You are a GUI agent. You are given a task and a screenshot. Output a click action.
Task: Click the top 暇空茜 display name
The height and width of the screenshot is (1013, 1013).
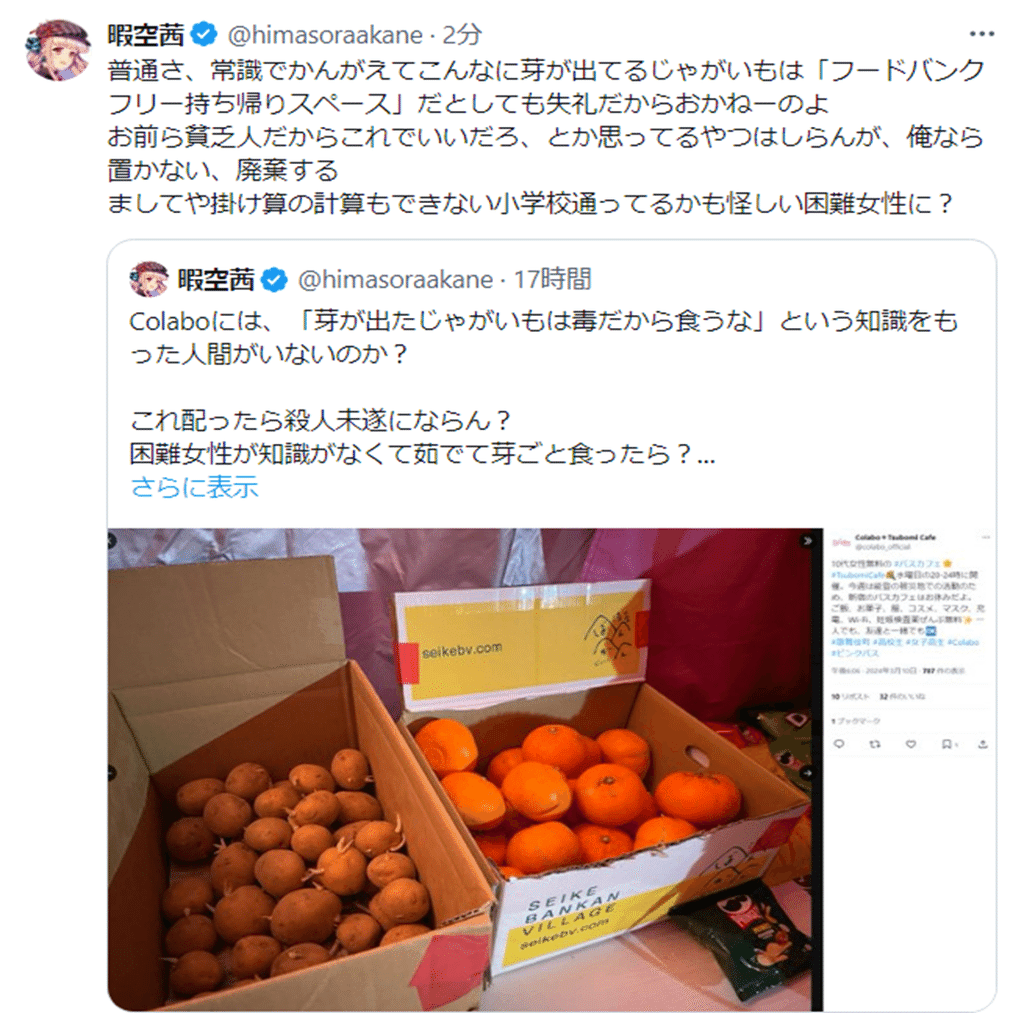146,35
